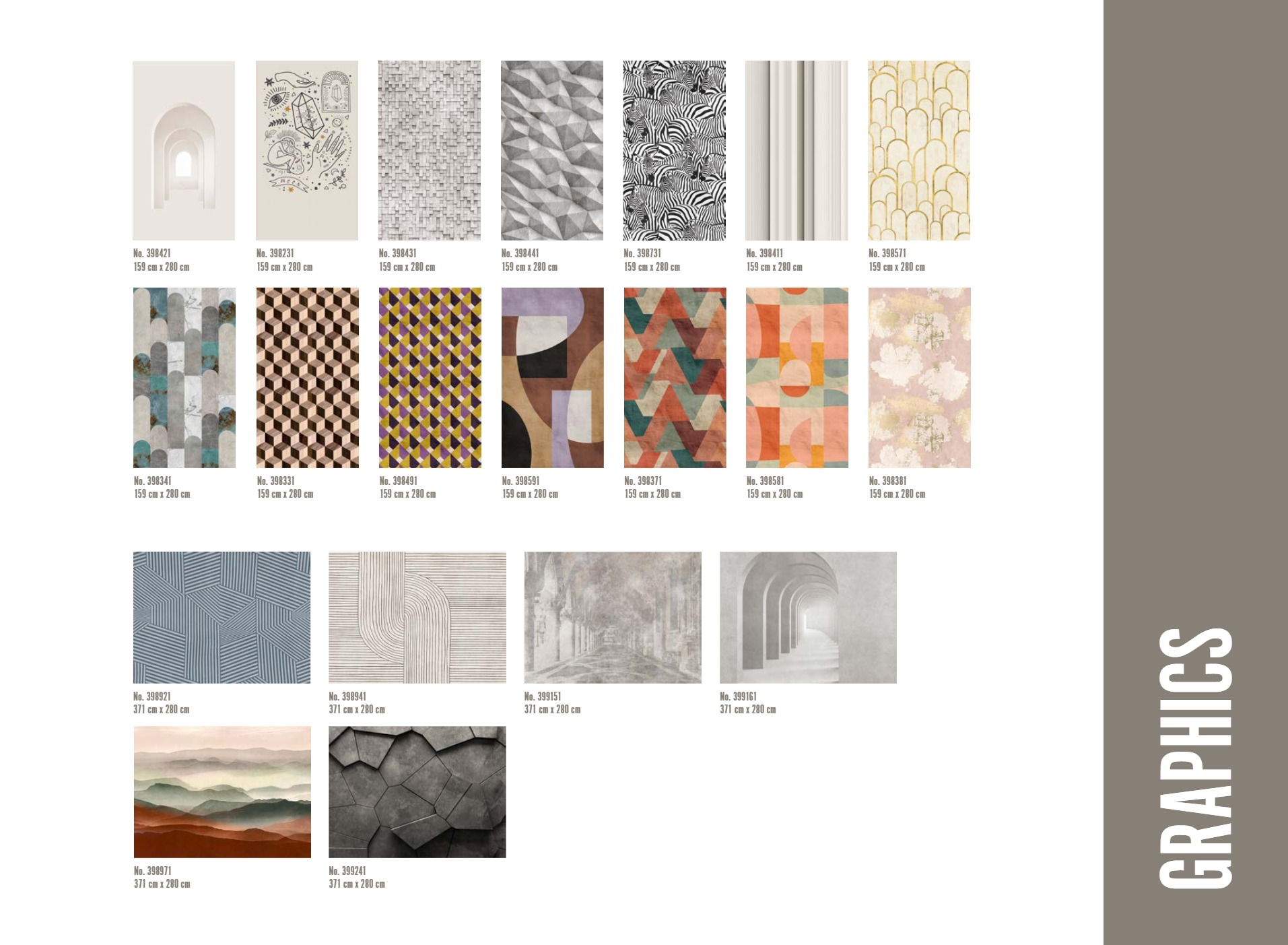Image resolution: width=1288 pixels, height=945 pixels.
Task: Select the curved line art mural No. 398941
Action: click(x=417, y=618)
